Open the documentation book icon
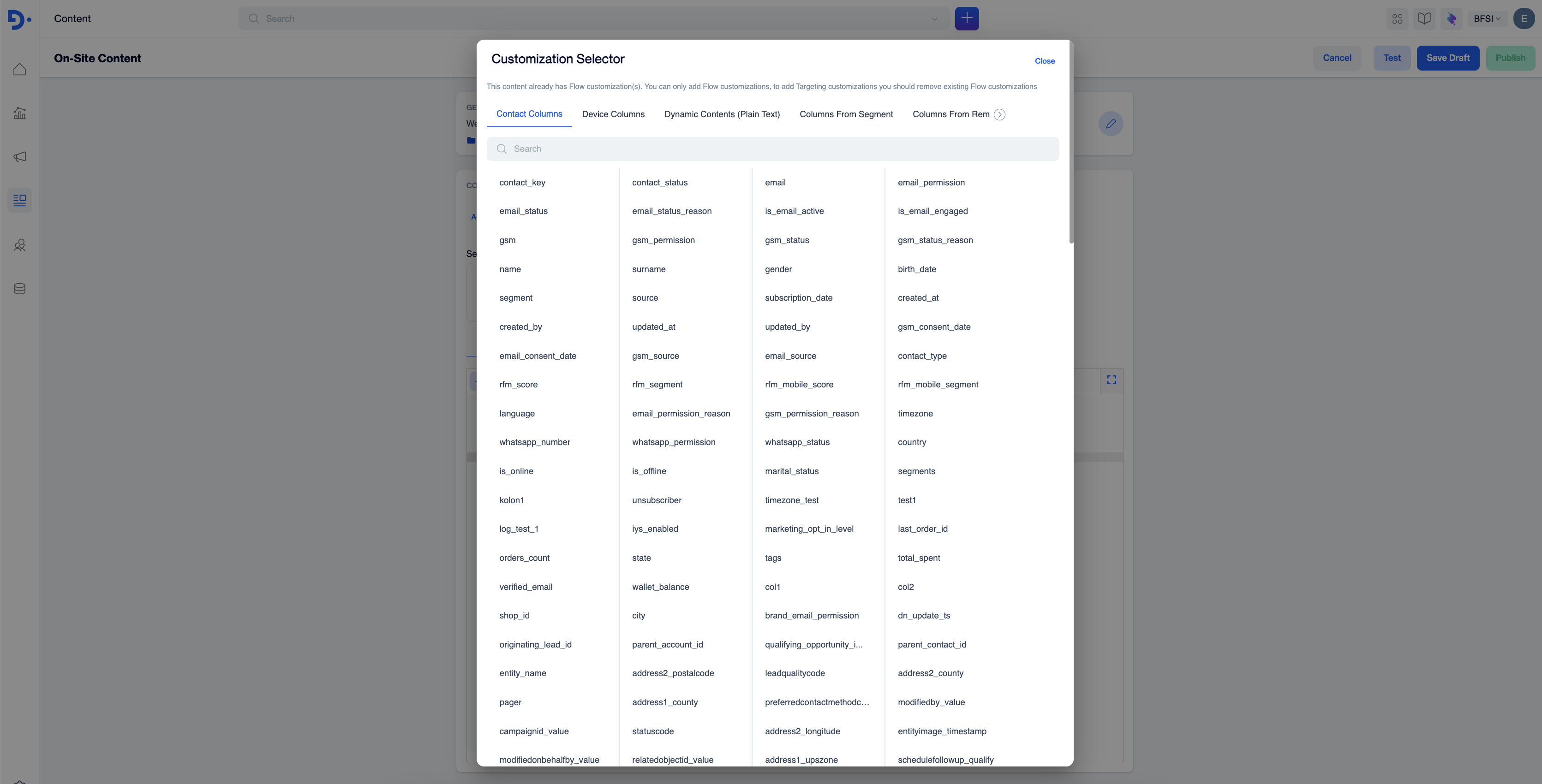The height and width of the screenshot is (784, 1542). [x=1424, y=18]
